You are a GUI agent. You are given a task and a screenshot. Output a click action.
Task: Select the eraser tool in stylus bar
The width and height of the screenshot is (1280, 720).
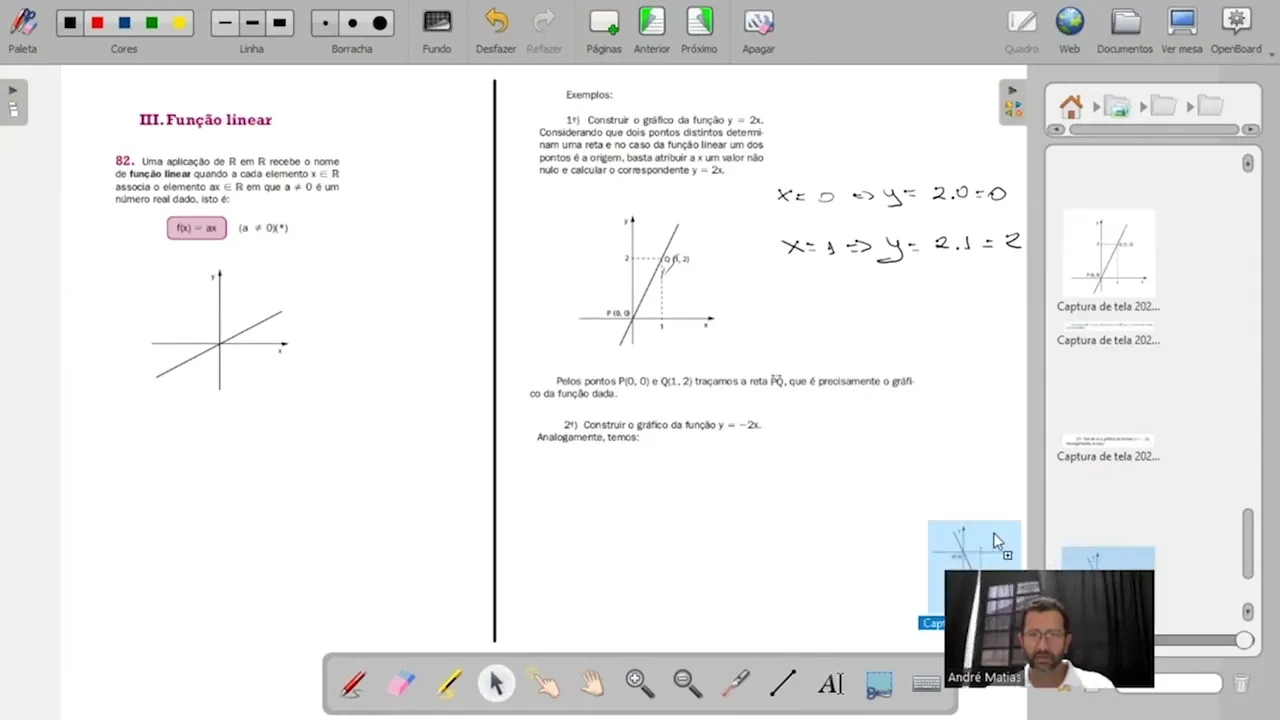tap(400, 684)
